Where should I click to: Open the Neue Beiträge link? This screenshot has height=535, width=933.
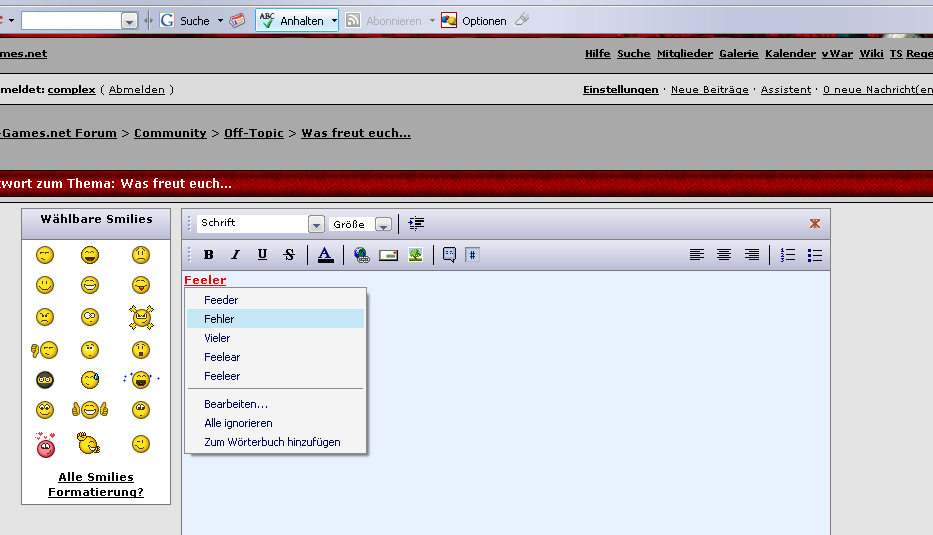(709, 89)
